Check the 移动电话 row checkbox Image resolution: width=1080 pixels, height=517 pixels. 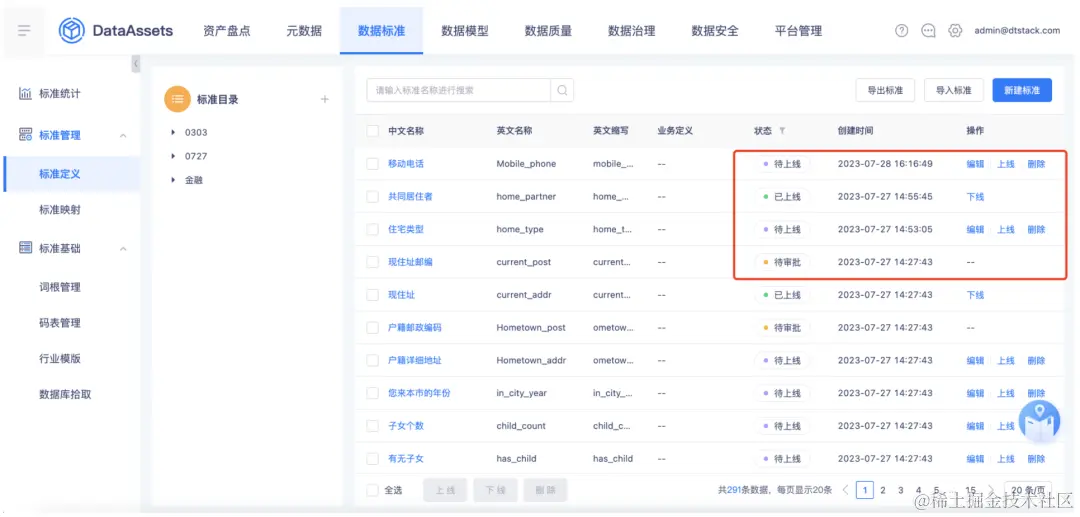point(373,164)
